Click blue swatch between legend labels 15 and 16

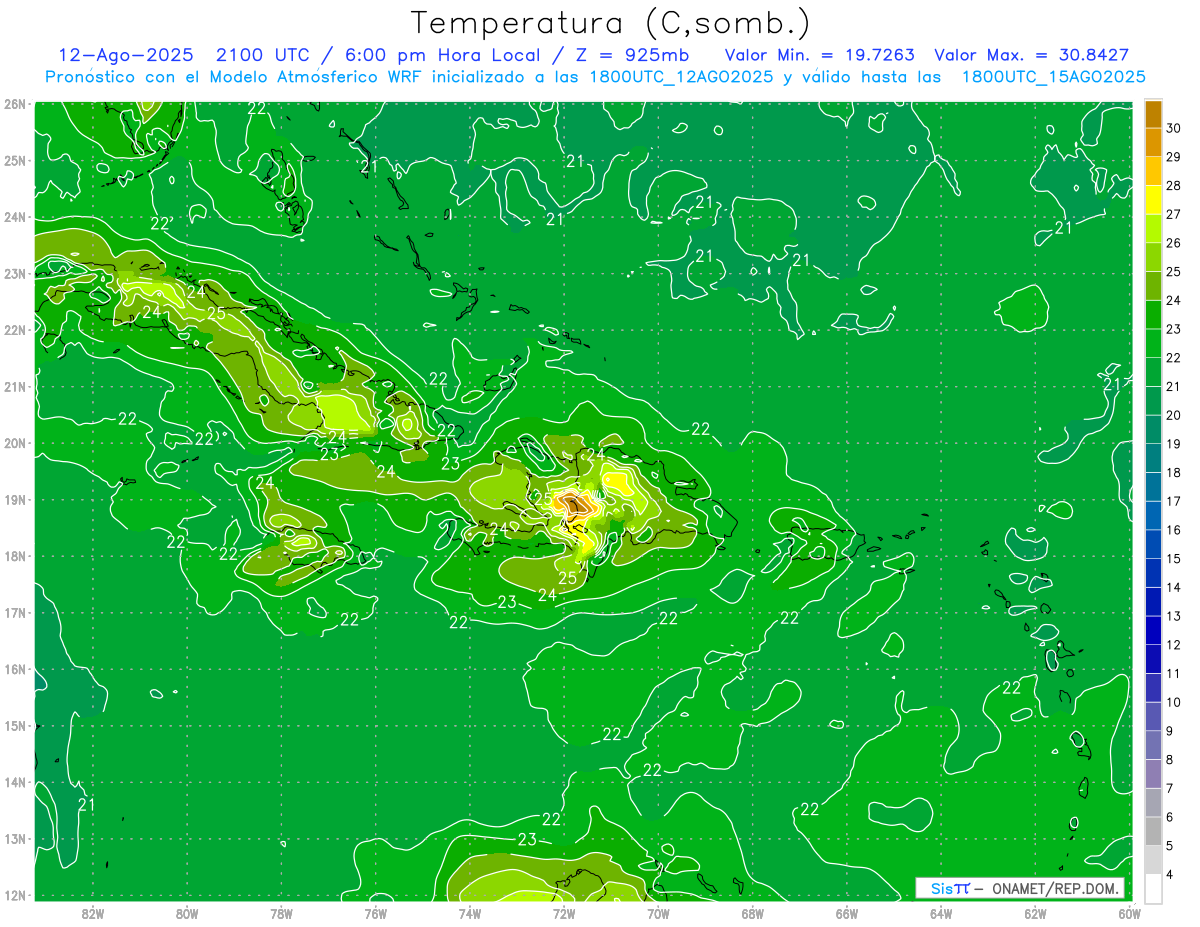pyautogui.click(x=1153, y=544)
